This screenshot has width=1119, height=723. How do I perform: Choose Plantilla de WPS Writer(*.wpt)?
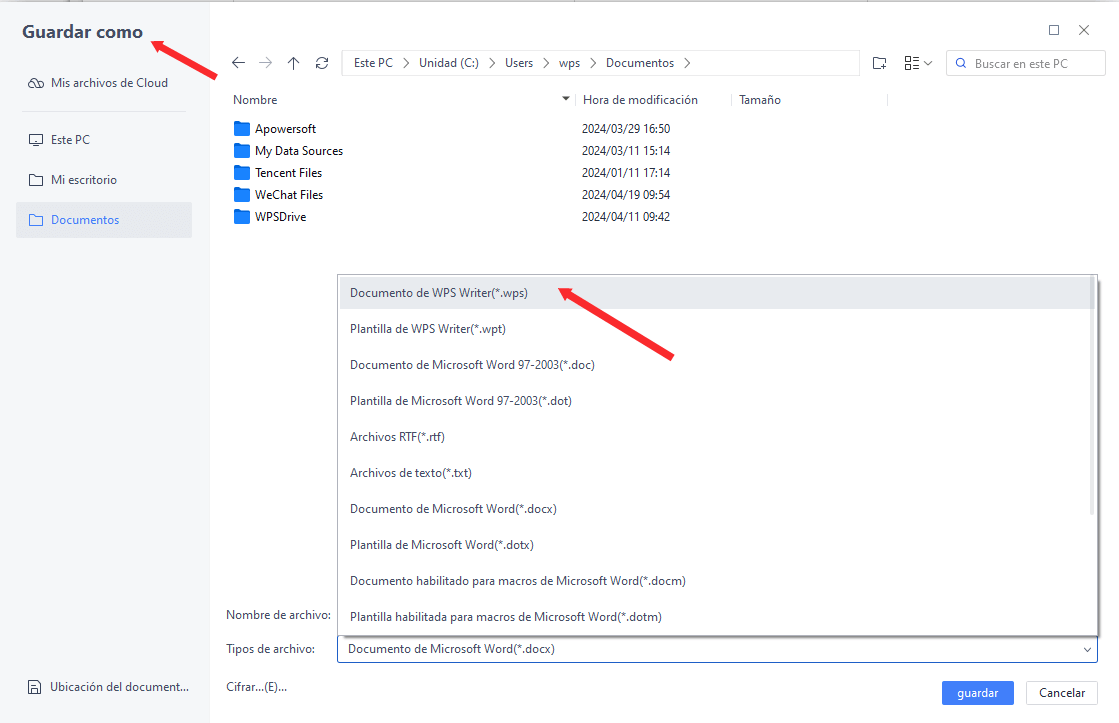click(714, 329)
